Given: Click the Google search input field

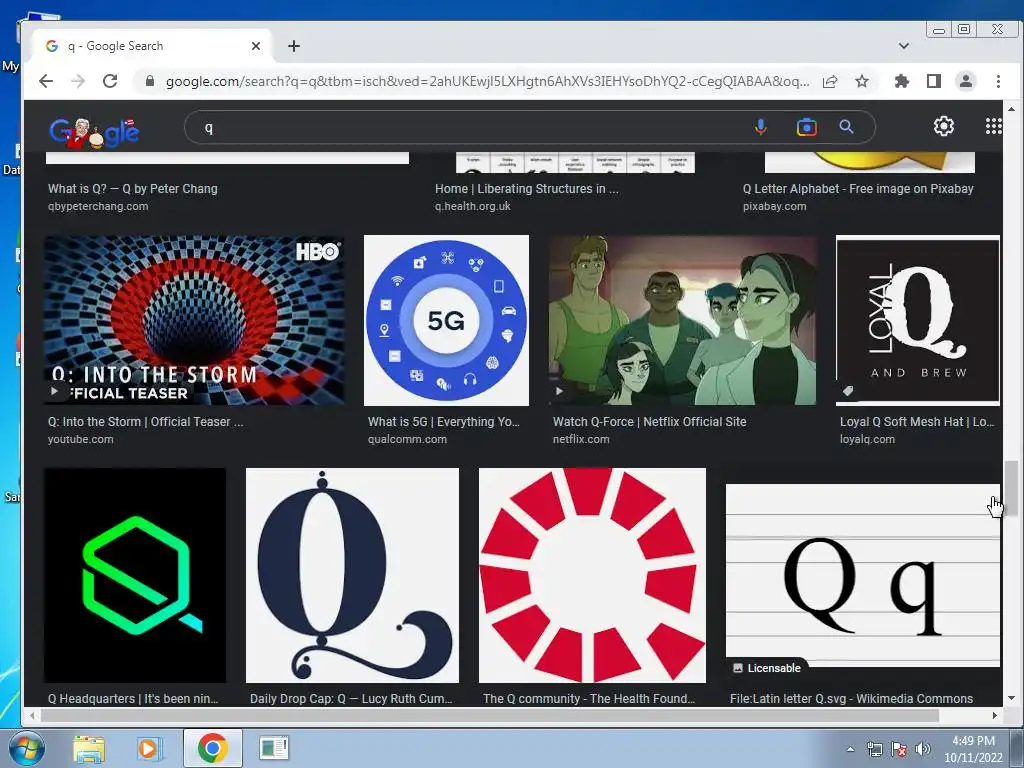Looking at the screenshot, I should click(x=470, y=127).
